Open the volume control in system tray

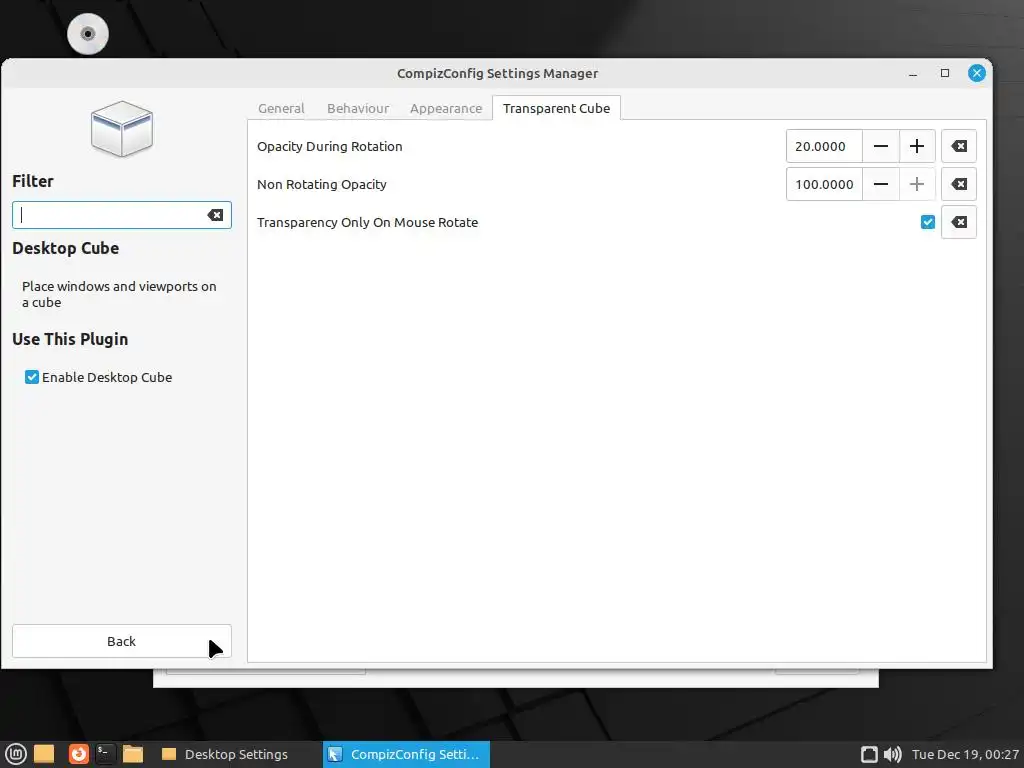coord(892,754)
